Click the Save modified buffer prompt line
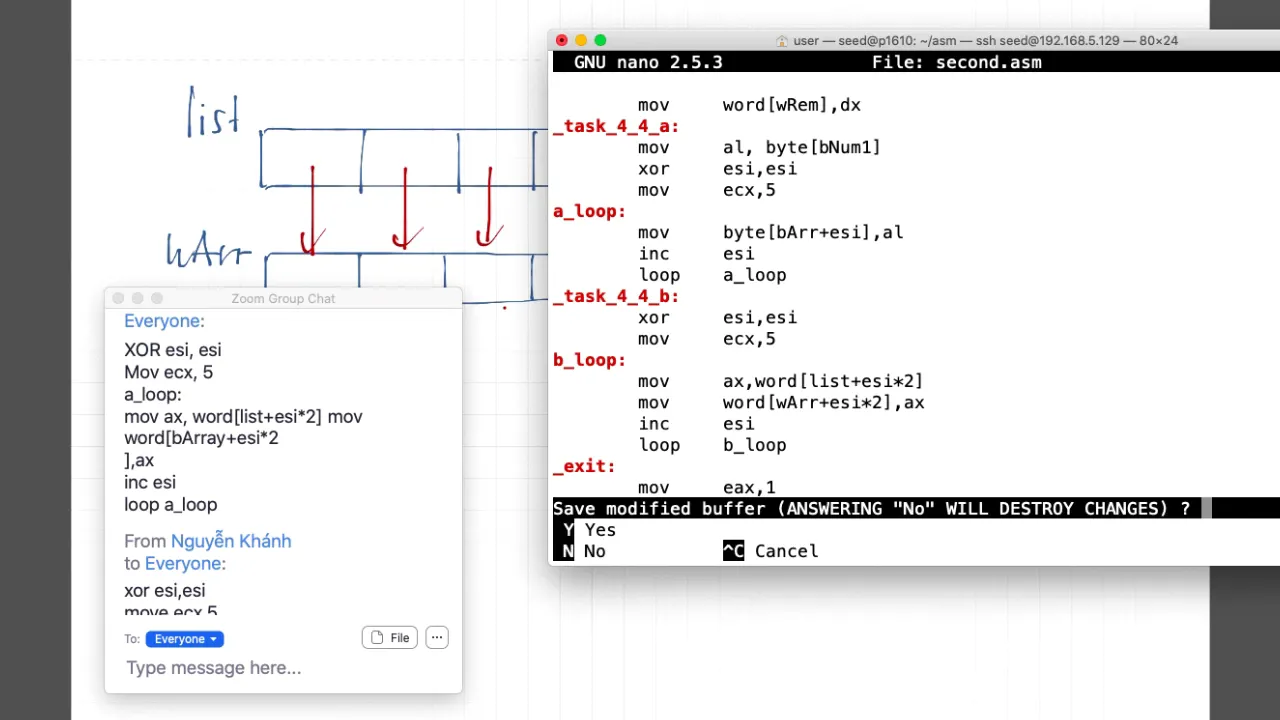This screenshot has width=1280, height=720. click(x=872, y=508)
